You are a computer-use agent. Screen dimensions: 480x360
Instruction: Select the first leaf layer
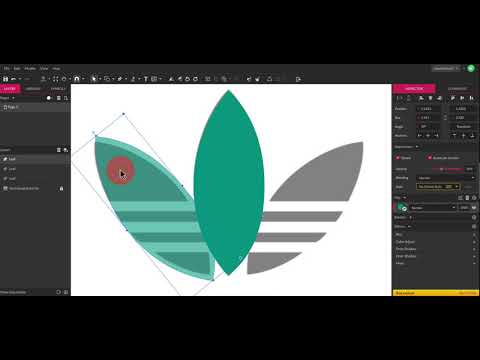tap(35, 159)
